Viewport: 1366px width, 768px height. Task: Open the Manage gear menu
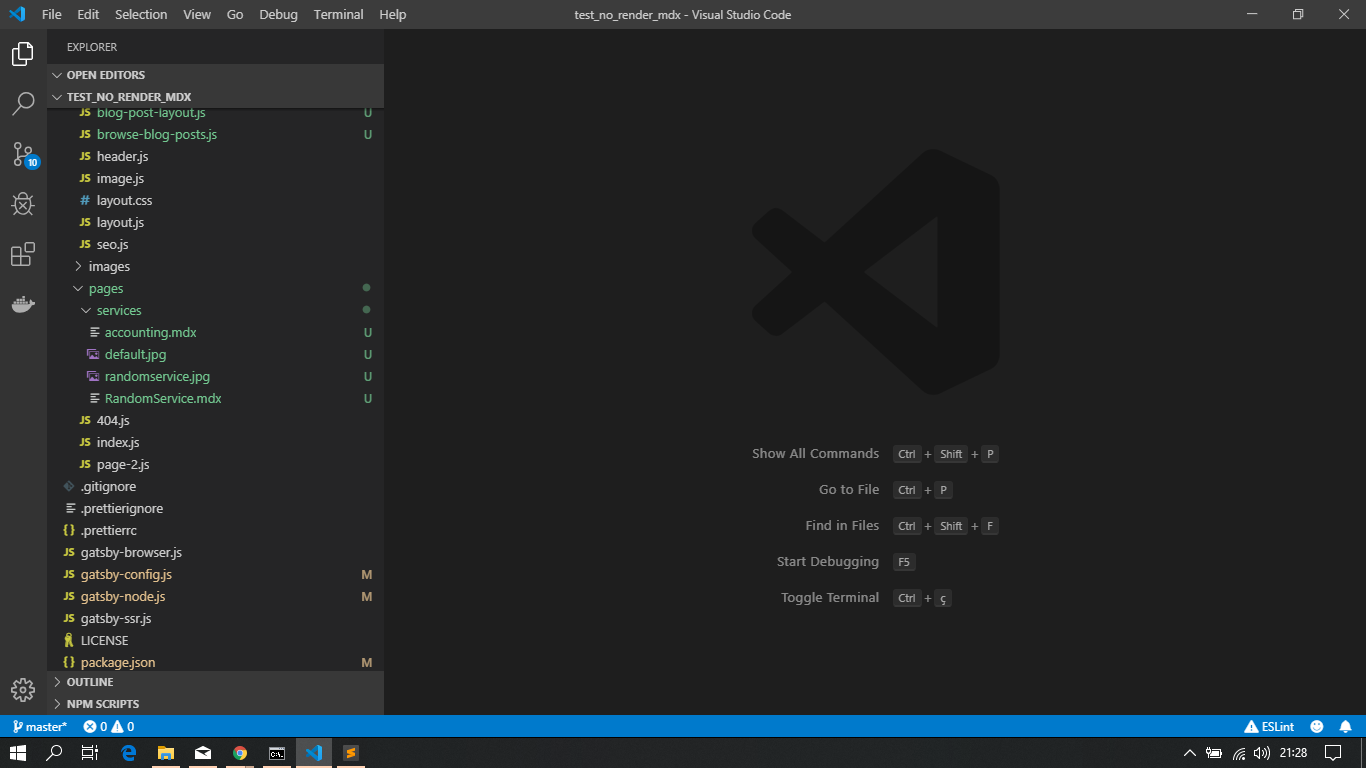[23, 690]
